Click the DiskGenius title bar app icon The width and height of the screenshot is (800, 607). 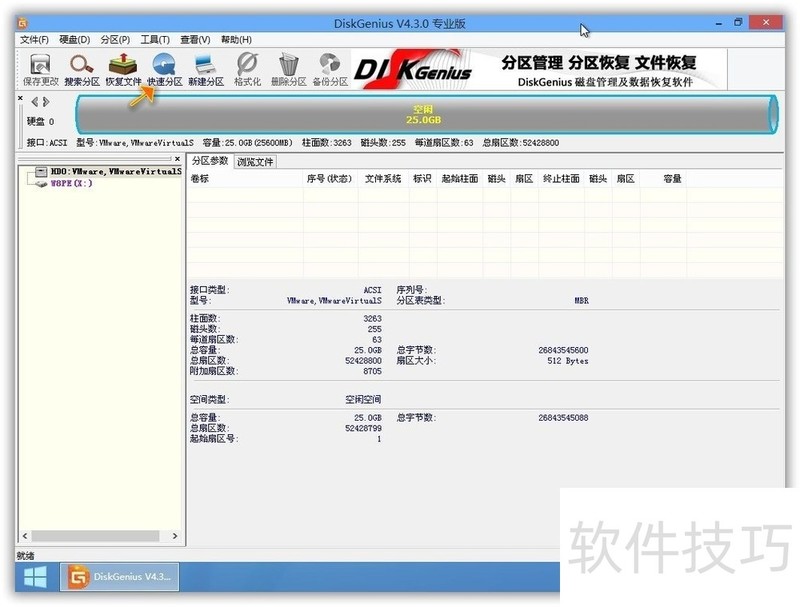coord(23,23)
